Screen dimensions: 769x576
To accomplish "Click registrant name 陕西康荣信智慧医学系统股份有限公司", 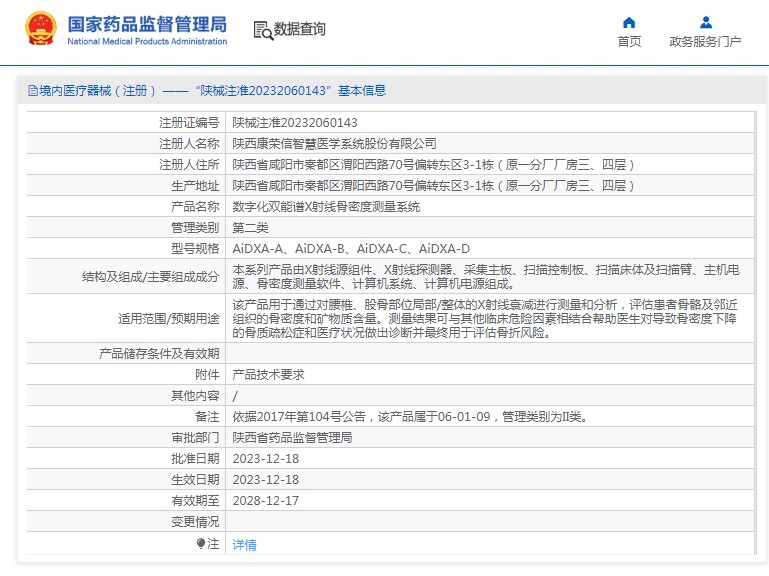I will tap(334, 143).
